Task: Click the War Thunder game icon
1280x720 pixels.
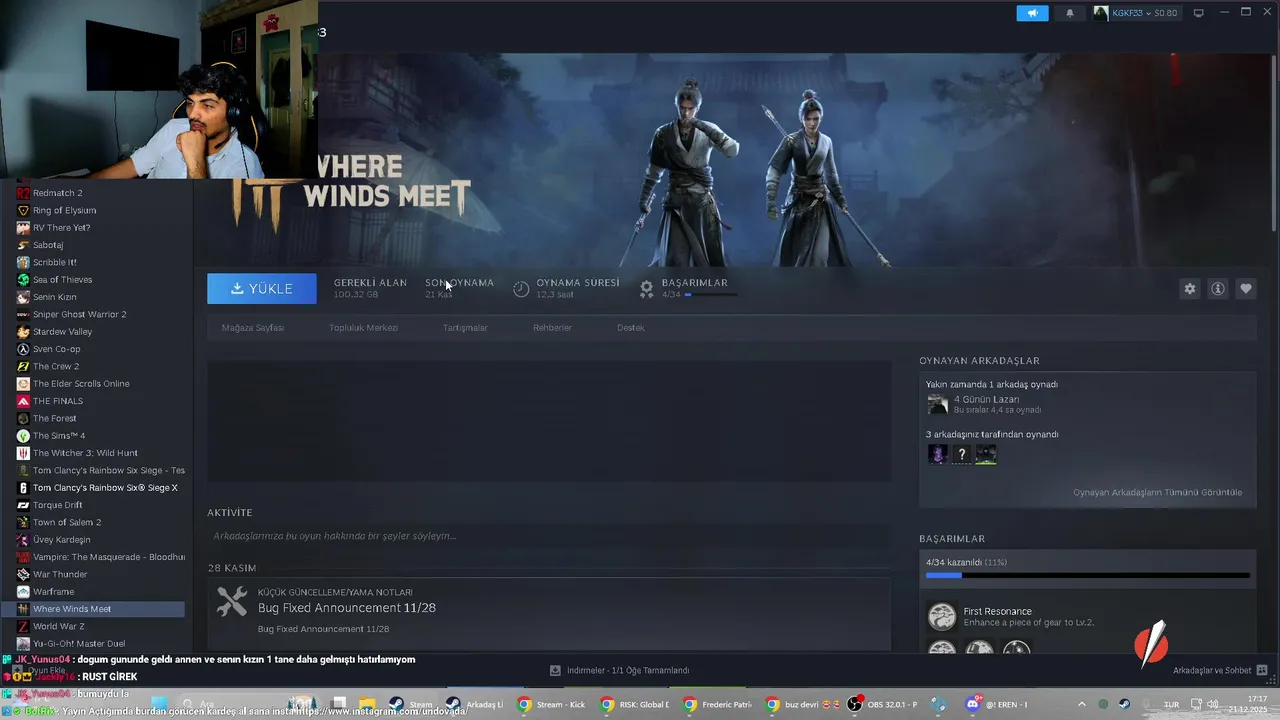Action: 23,574
